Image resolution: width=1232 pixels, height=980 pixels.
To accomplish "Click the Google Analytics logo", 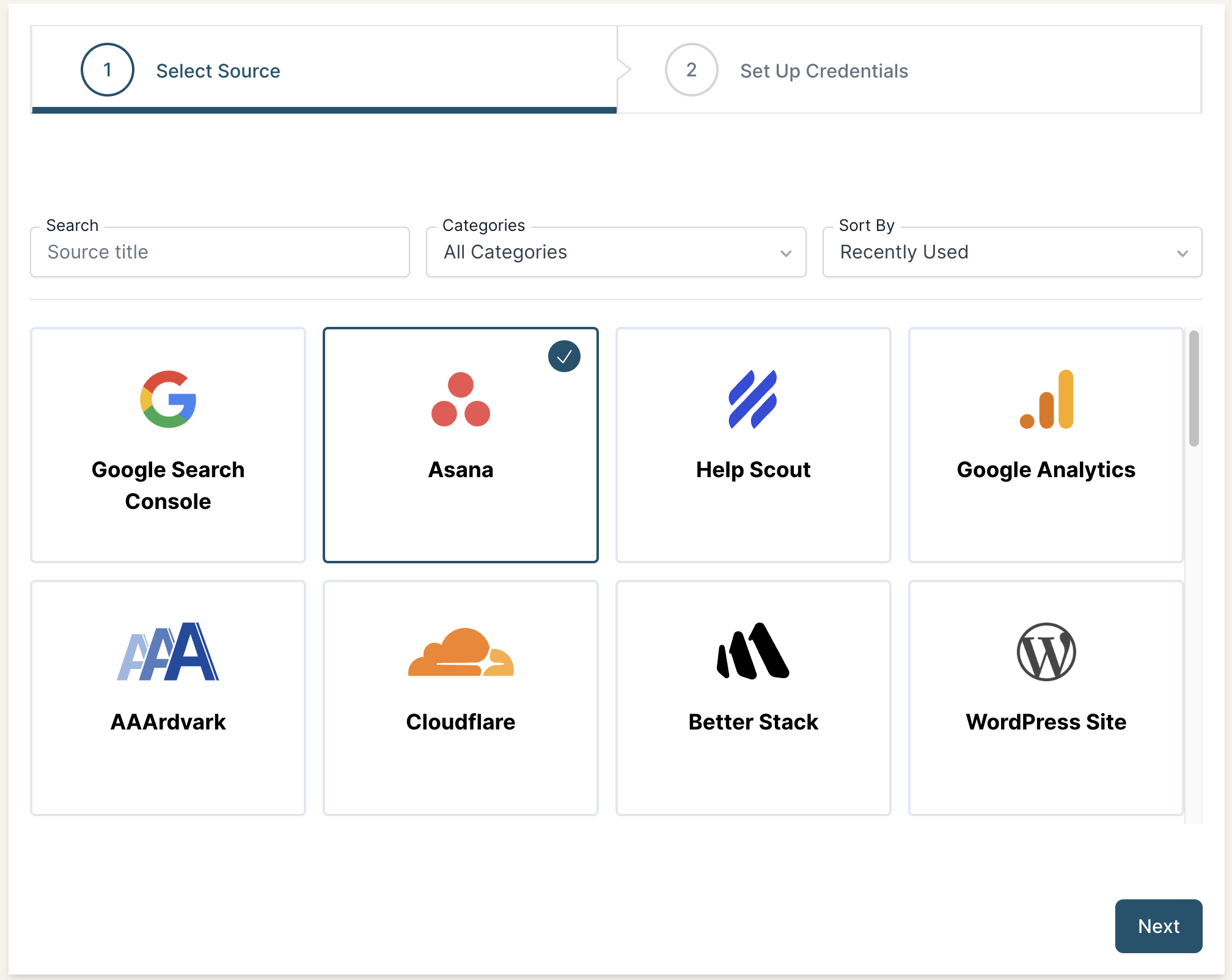I will (x=1046, y=400).
